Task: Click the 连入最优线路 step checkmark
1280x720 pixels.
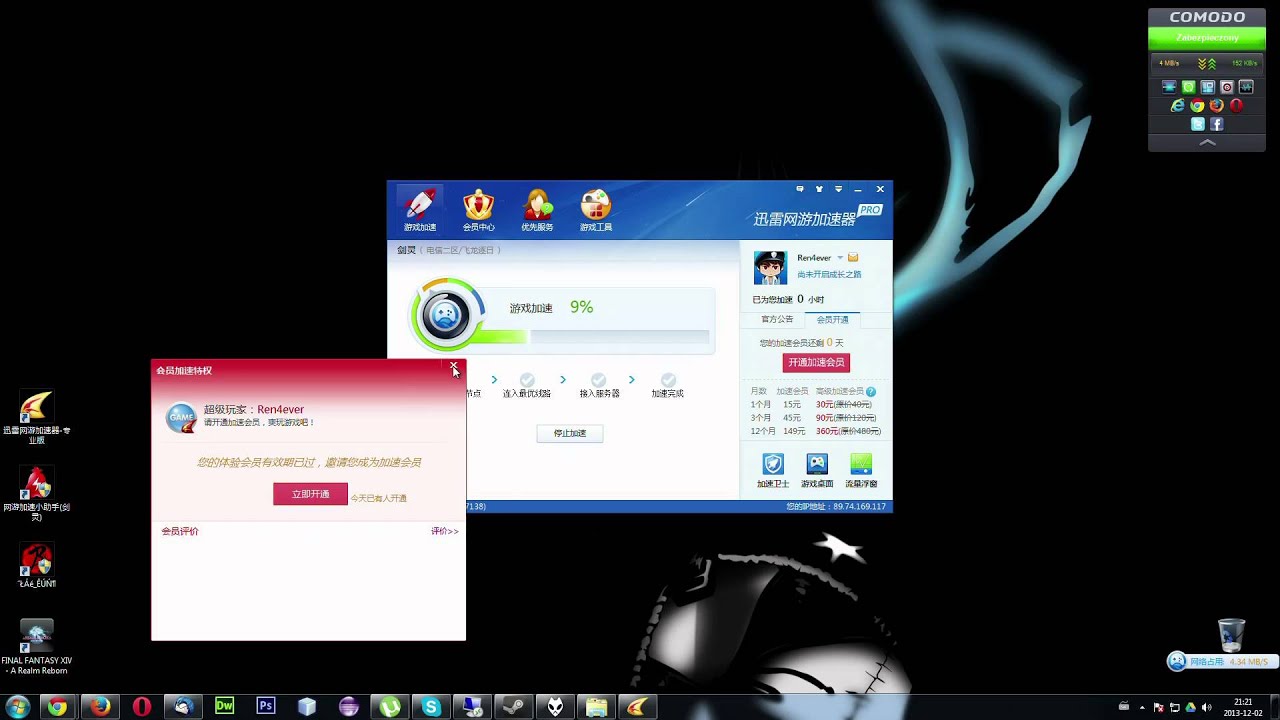Action: 527,380
